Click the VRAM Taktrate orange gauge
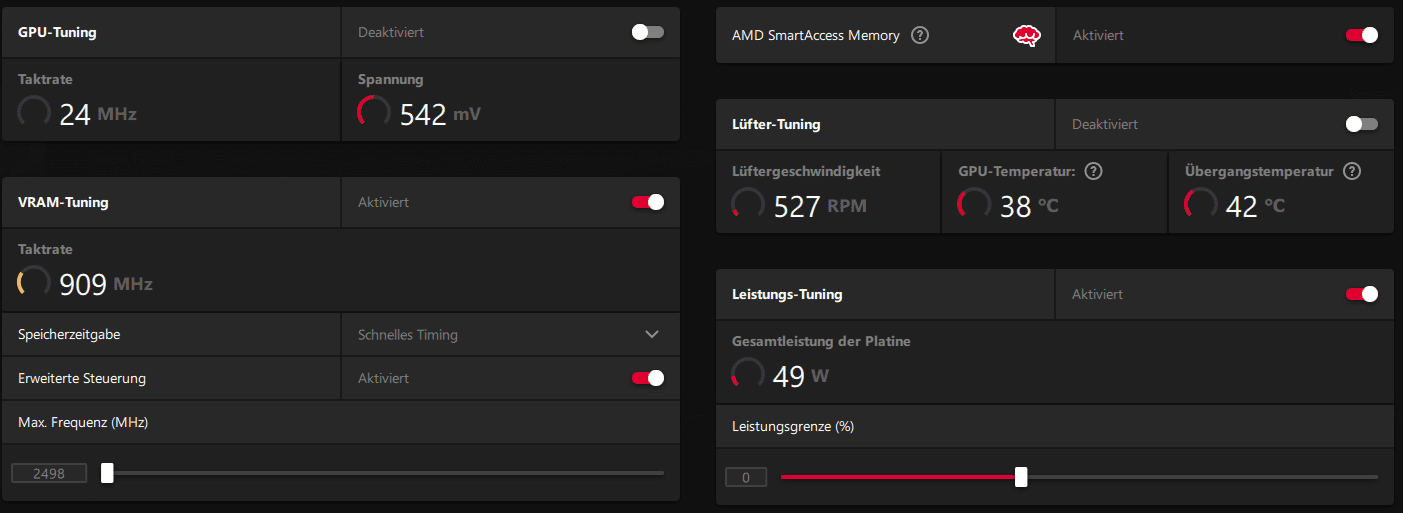 point(34,282)
